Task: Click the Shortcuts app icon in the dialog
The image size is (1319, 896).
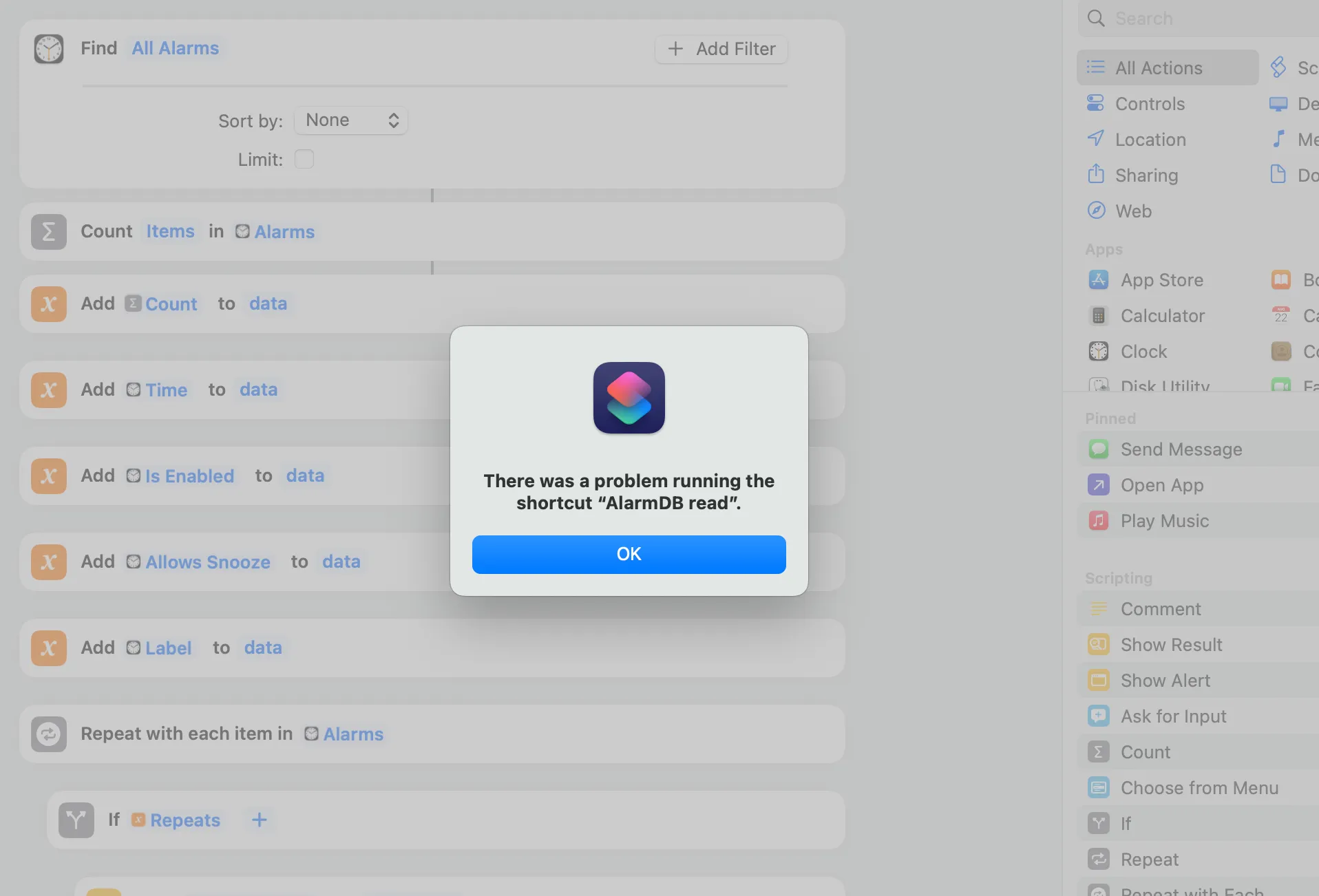Action: click(629, 398)
